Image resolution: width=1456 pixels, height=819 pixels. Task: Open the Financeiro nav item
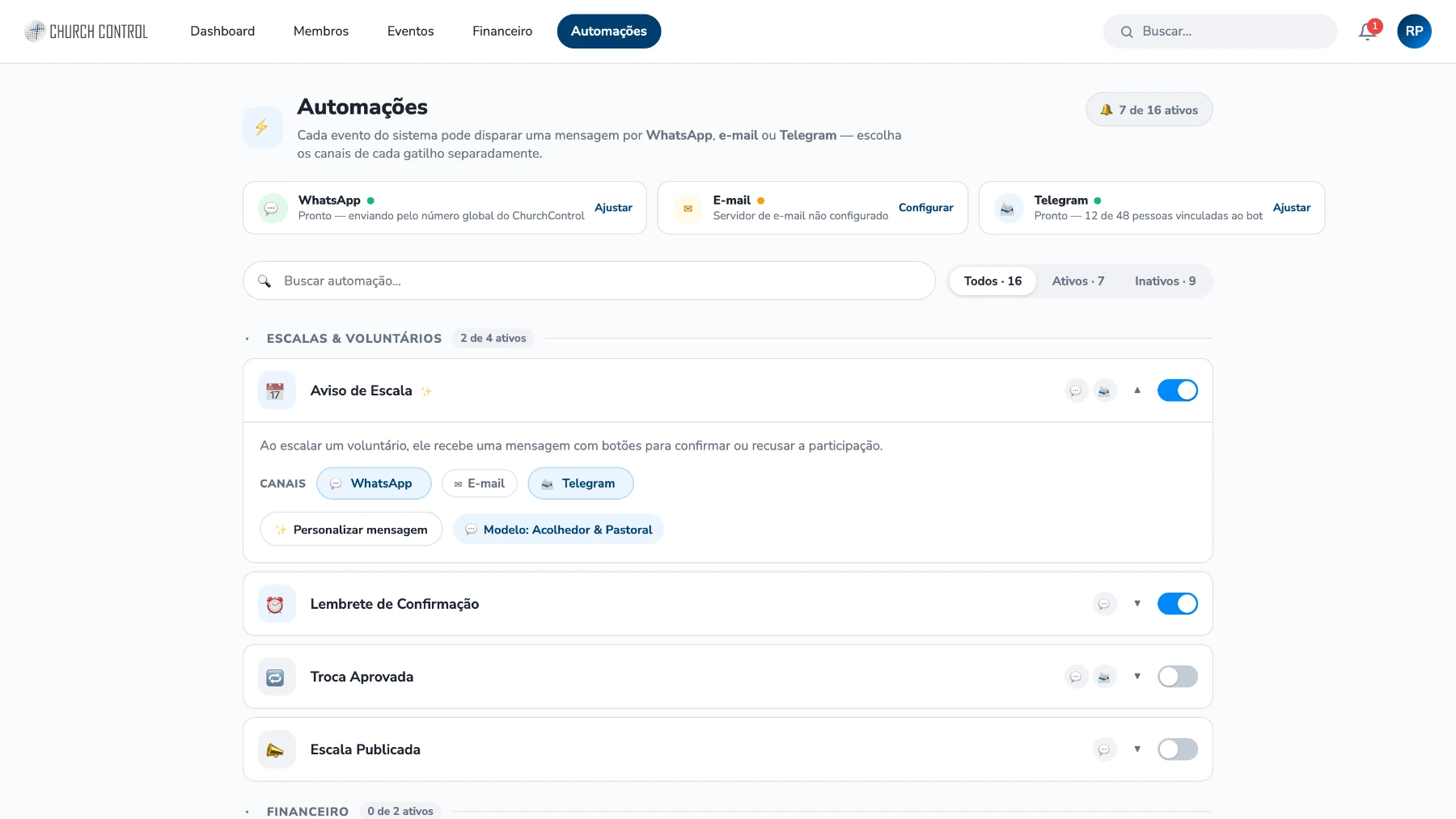click(x=502, y=32)
